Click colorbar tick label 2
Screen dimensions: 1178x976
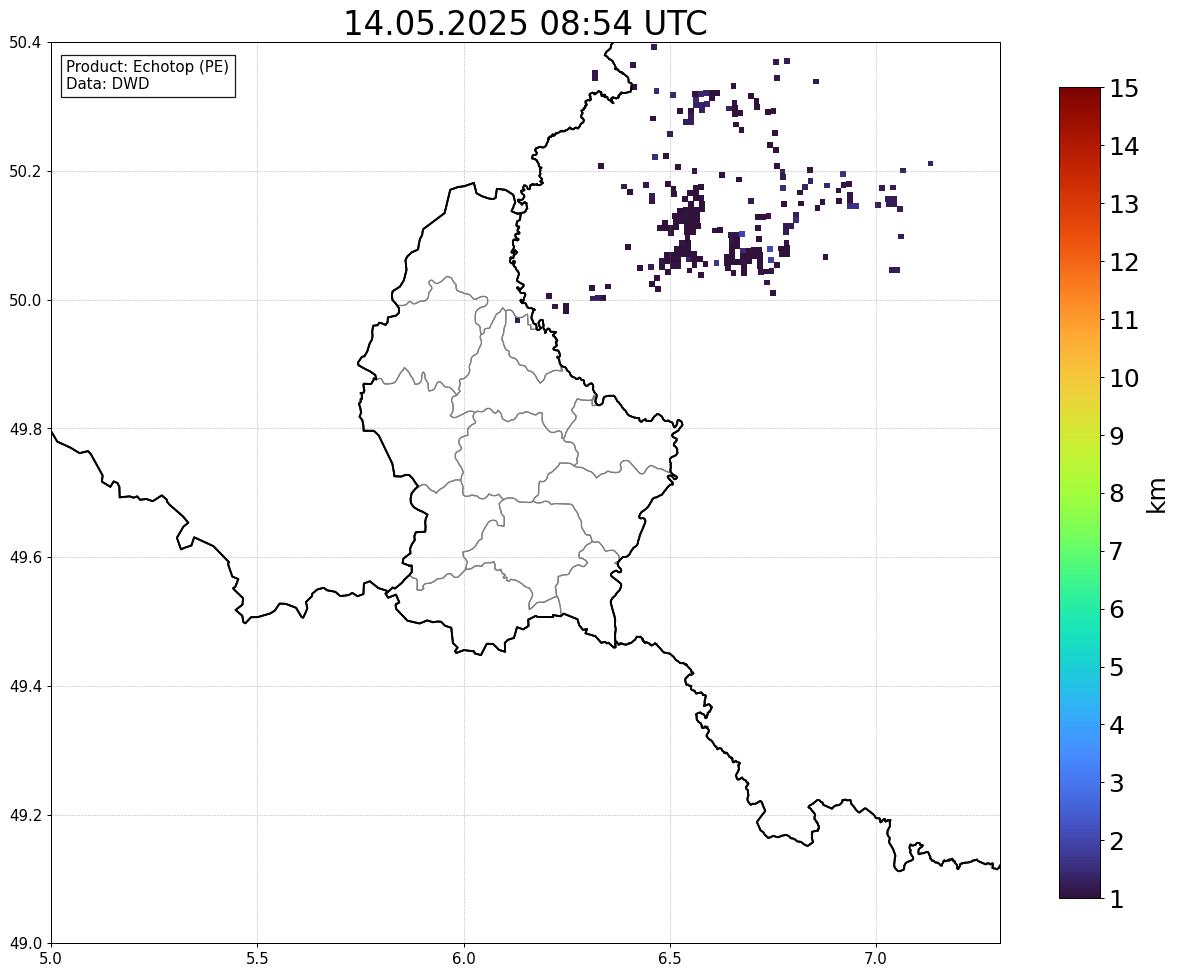1117,841
